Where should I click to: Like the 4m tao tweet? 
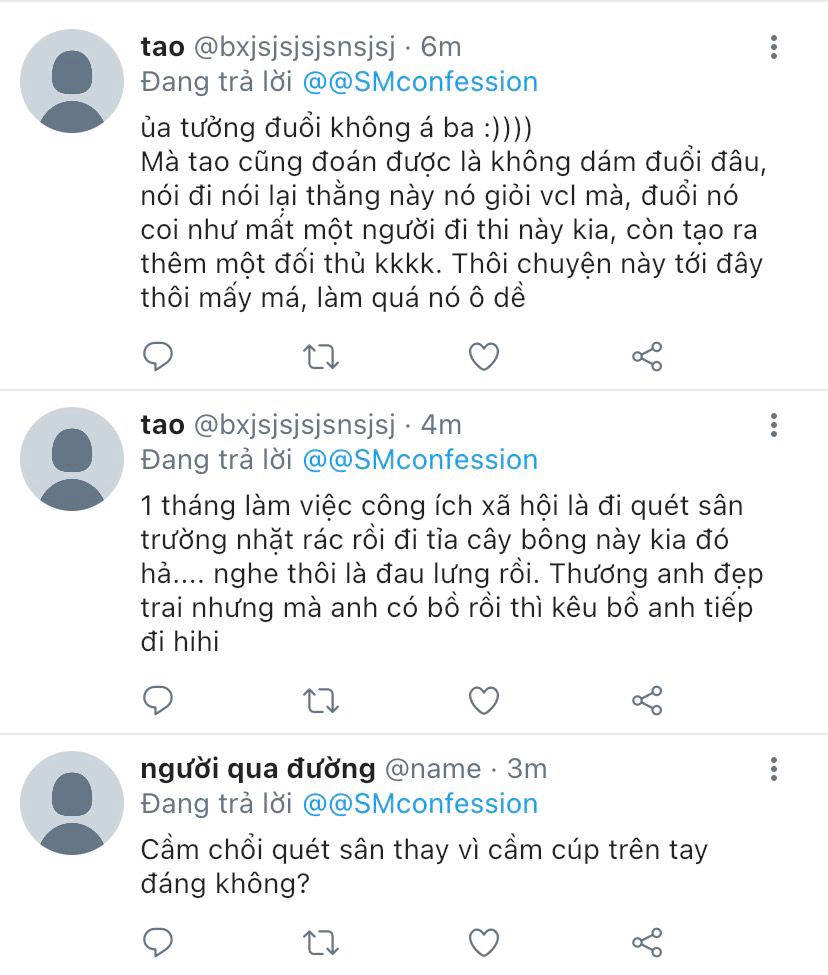pos(484,700)
